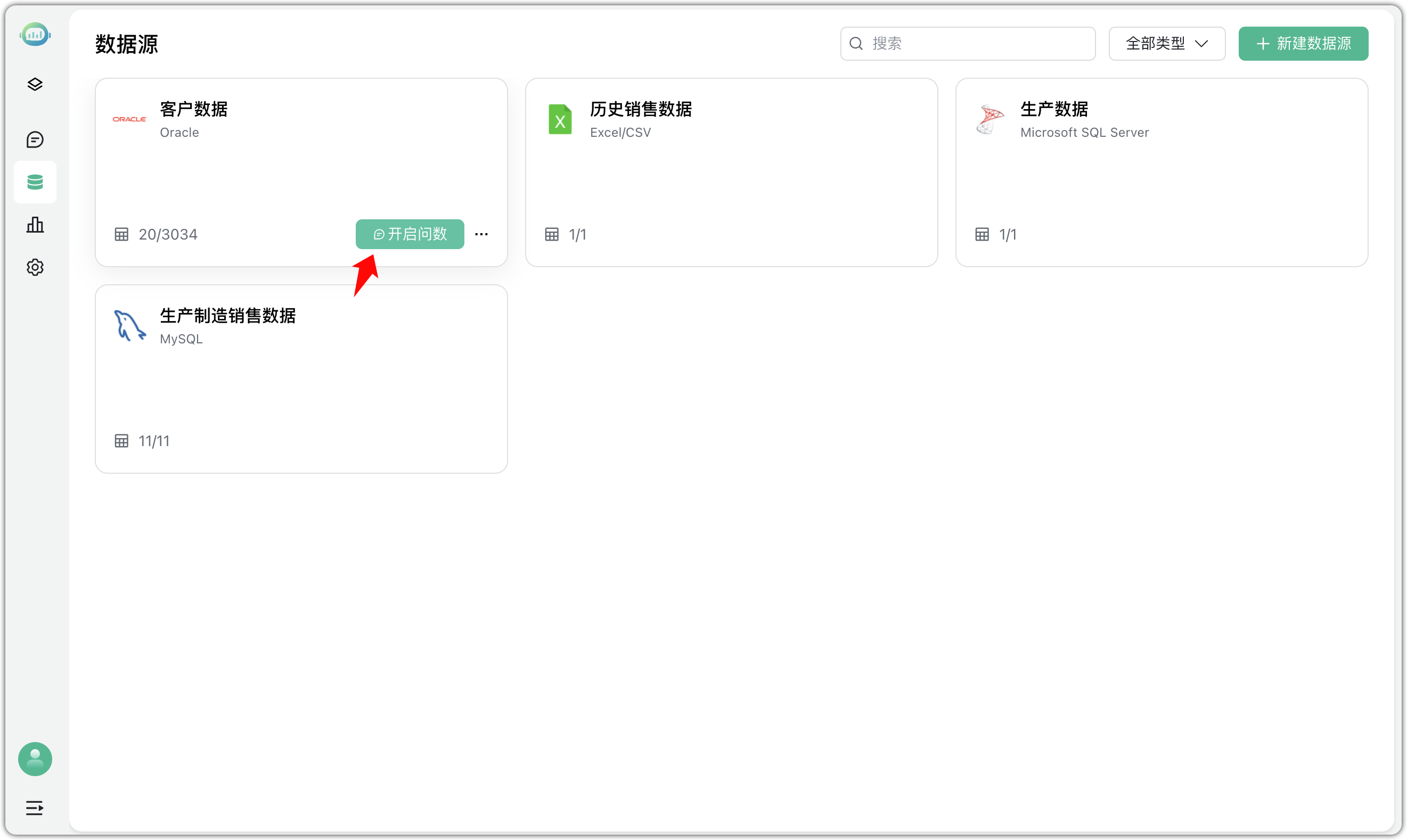Click the 新建数据源 button
This screenshot has width=1407, height=840.
click(1303, 44)
